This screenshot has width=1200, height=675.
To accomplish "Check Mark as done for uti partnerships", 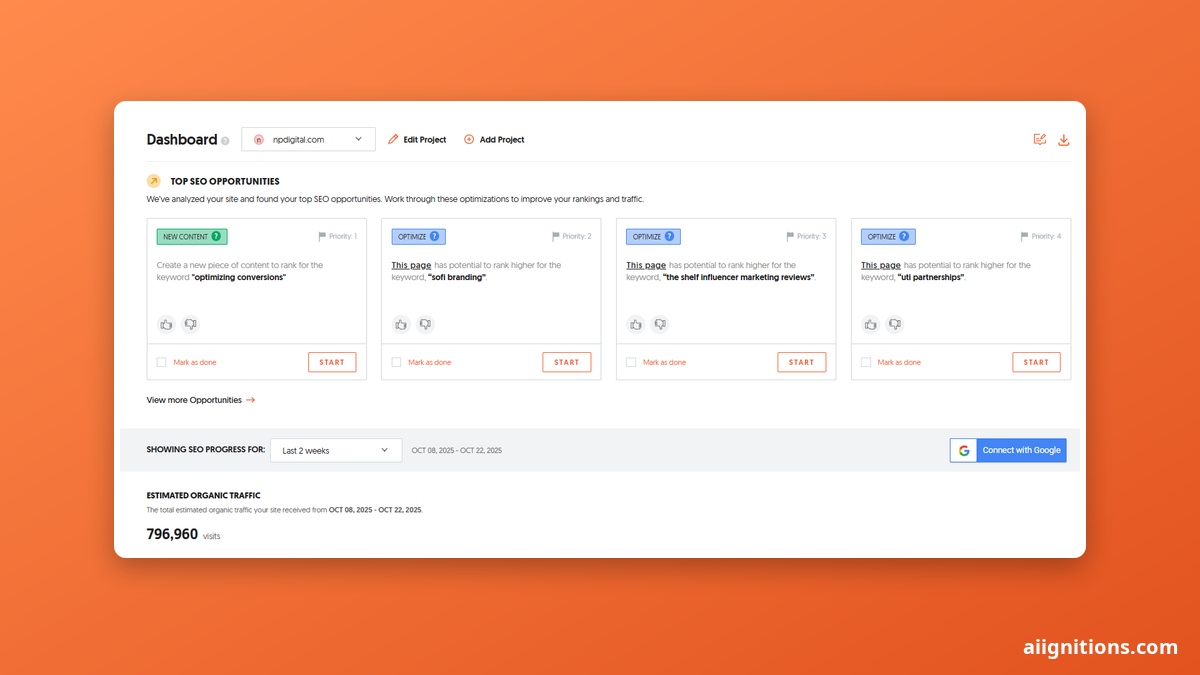I will pos(866,362).
